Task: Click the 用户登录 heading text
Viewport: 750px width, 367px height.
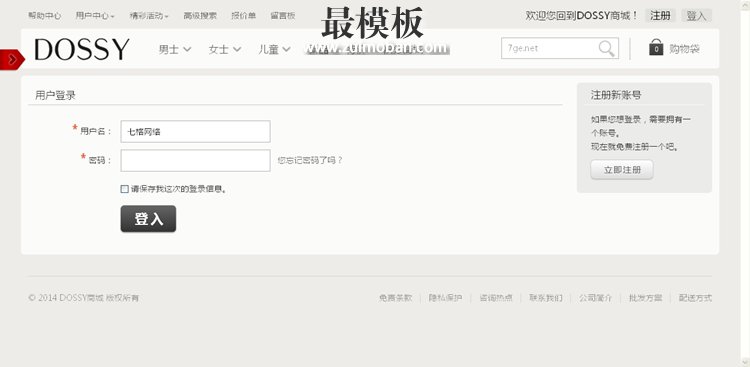Action: 55,95
